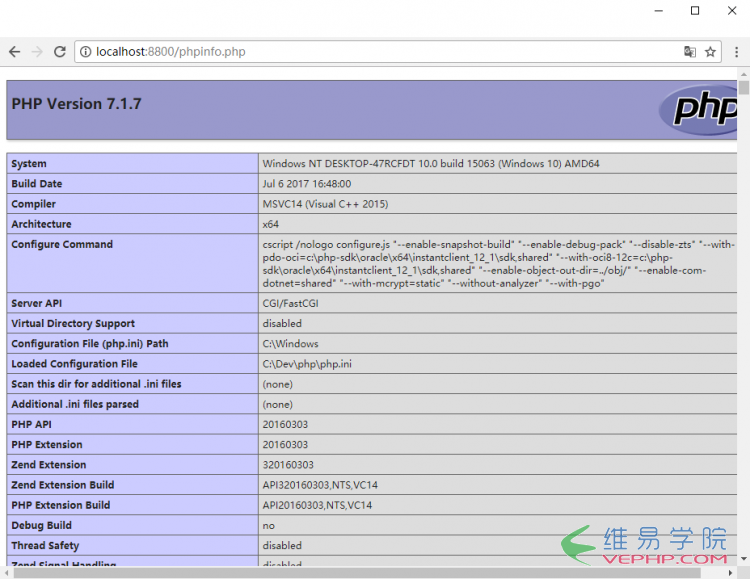Image resolution: width=750 pixels, height=579 pixels.
Task: Click the '320160303' value
Action: [x=288, y=465]
